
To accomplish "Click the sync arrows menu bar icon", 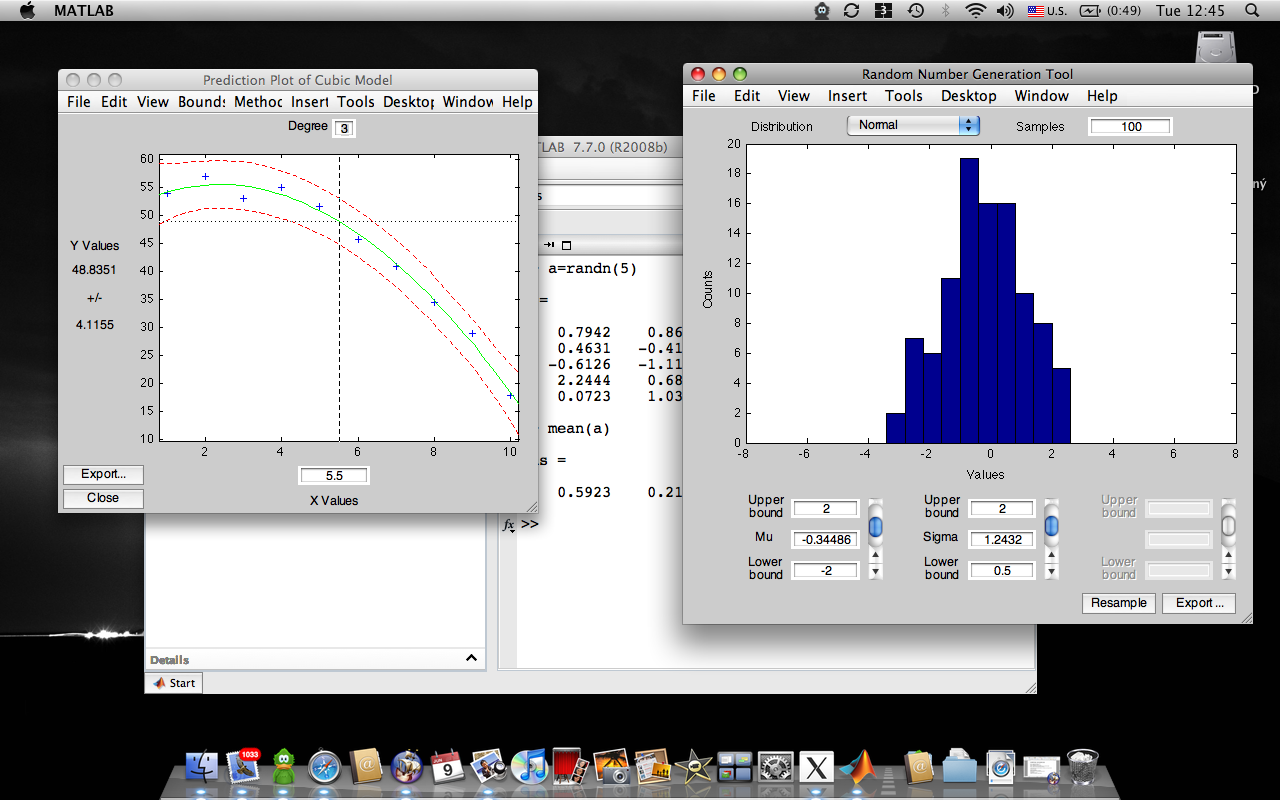I will point(852,11).
